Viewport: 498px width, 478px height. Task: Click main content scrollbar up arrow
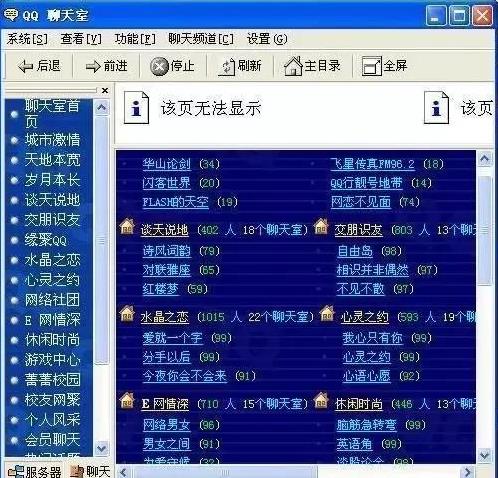[485, 158]
